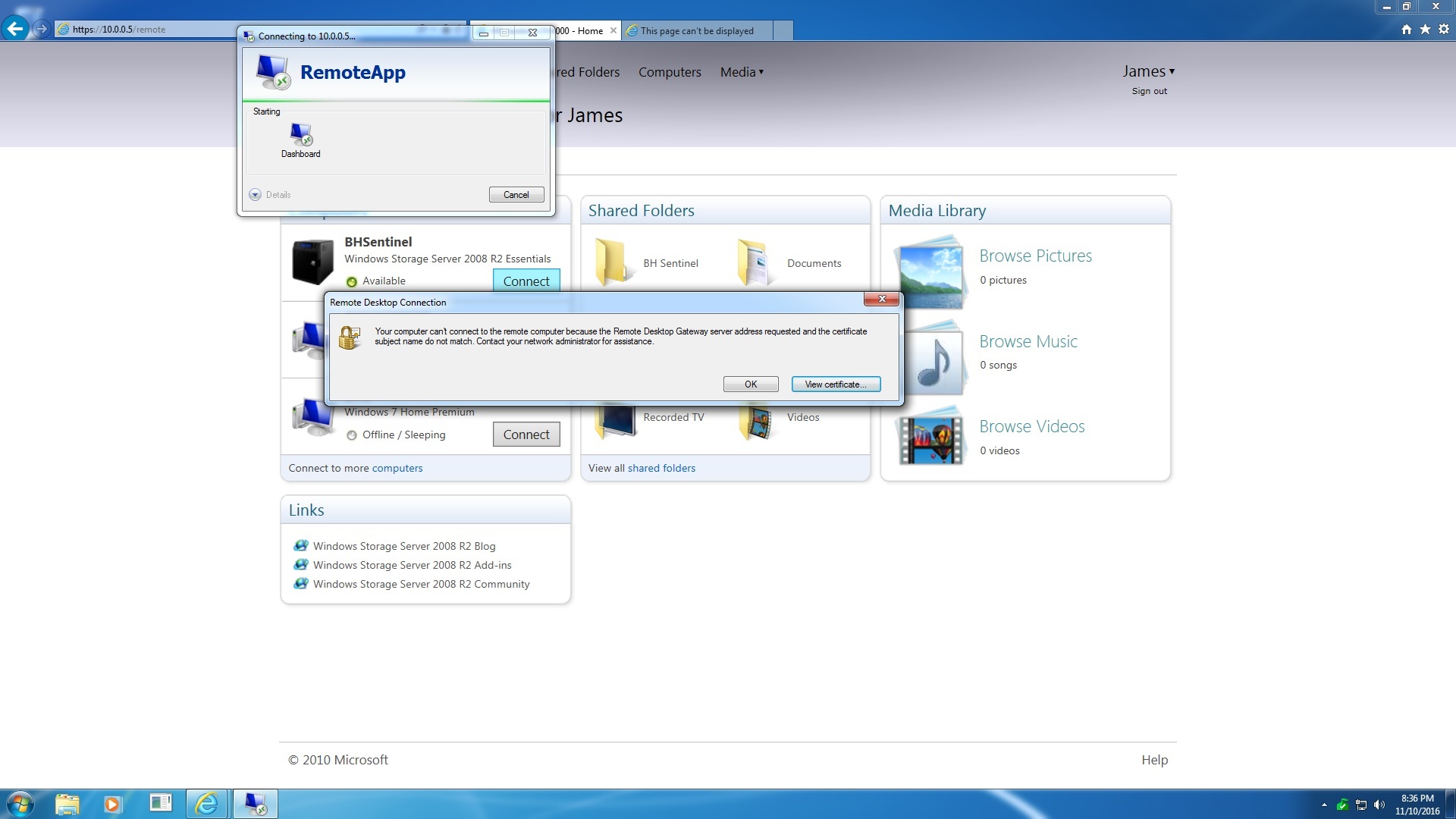Screen dimensions: 1456x819
Task: Expand Details in RemoteApp dialog
Action: [256, 195]
